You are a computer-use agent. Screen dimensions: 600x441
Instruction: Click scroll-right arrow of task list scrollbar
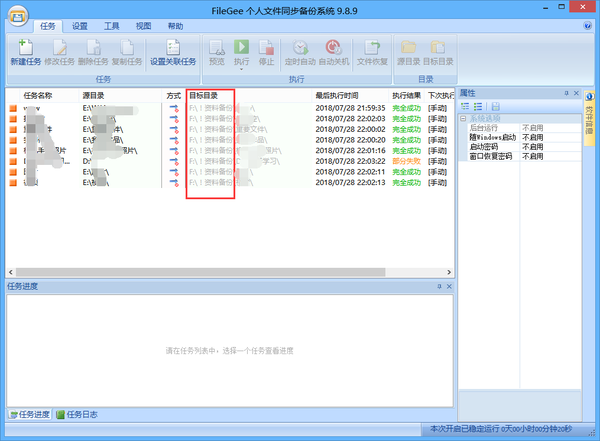point(449,272)
